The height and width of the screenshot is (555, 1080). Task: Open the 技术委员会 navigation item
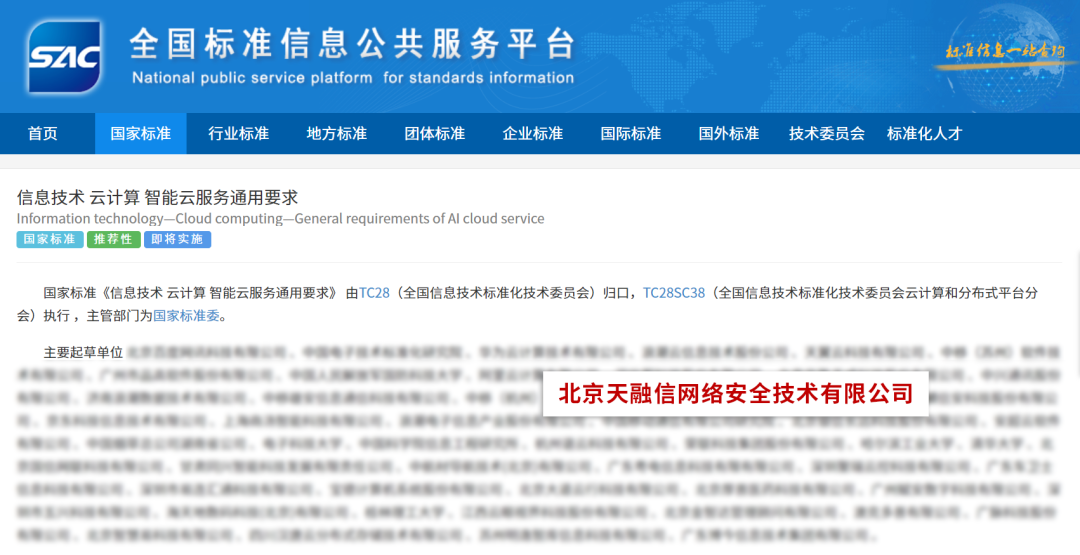[826, 134]
